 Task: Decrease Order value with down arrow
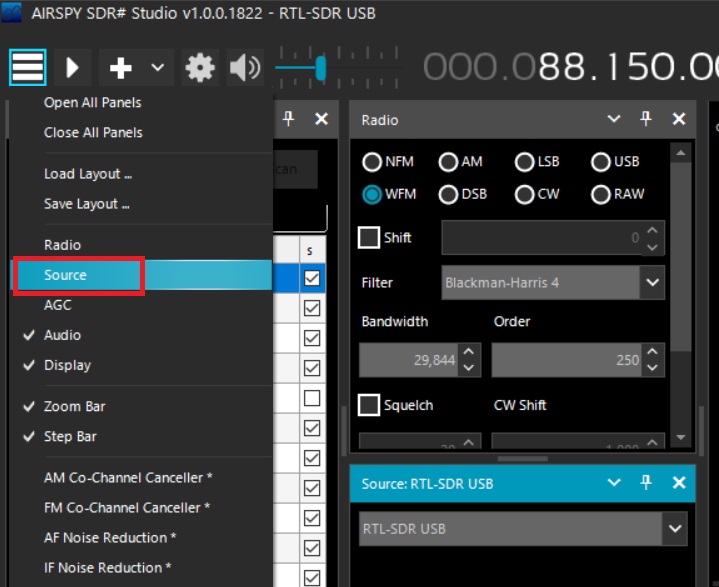click(x=653, y=368)
